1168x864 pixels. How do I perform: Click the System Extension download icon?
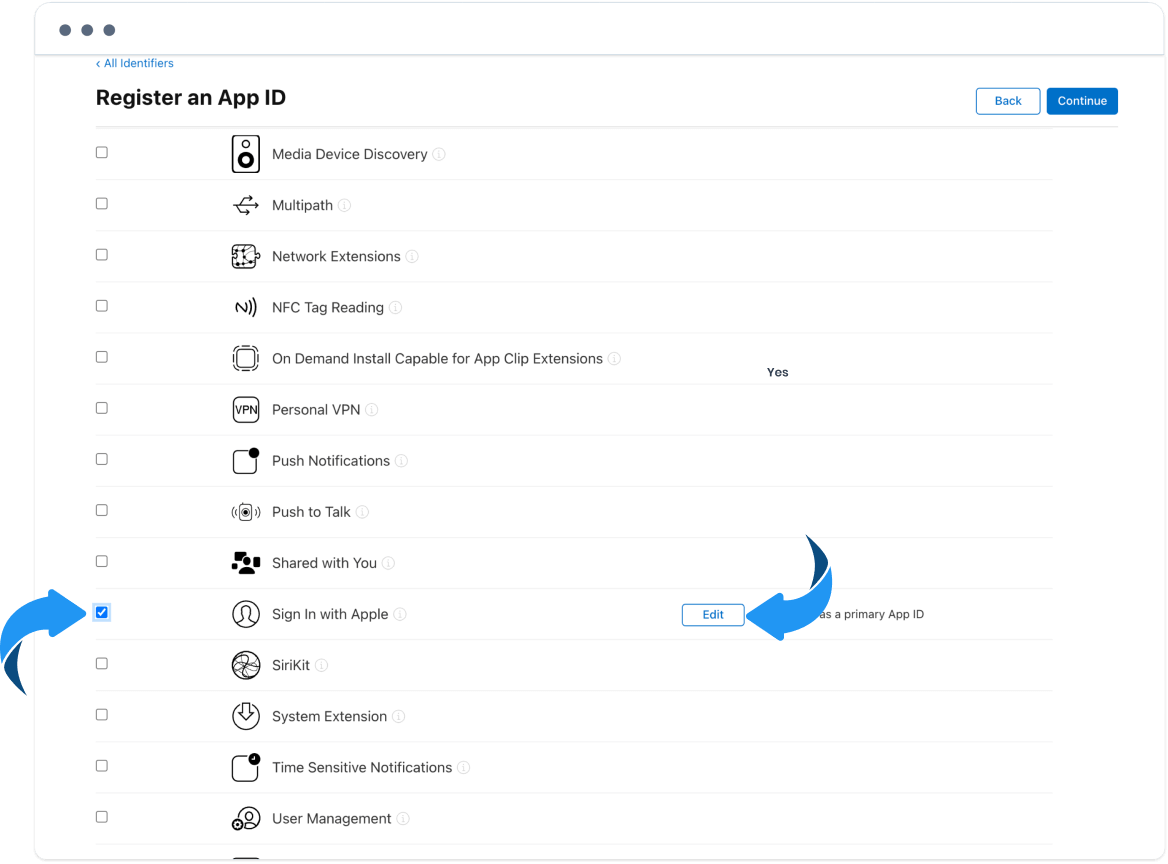click(245, 716)
